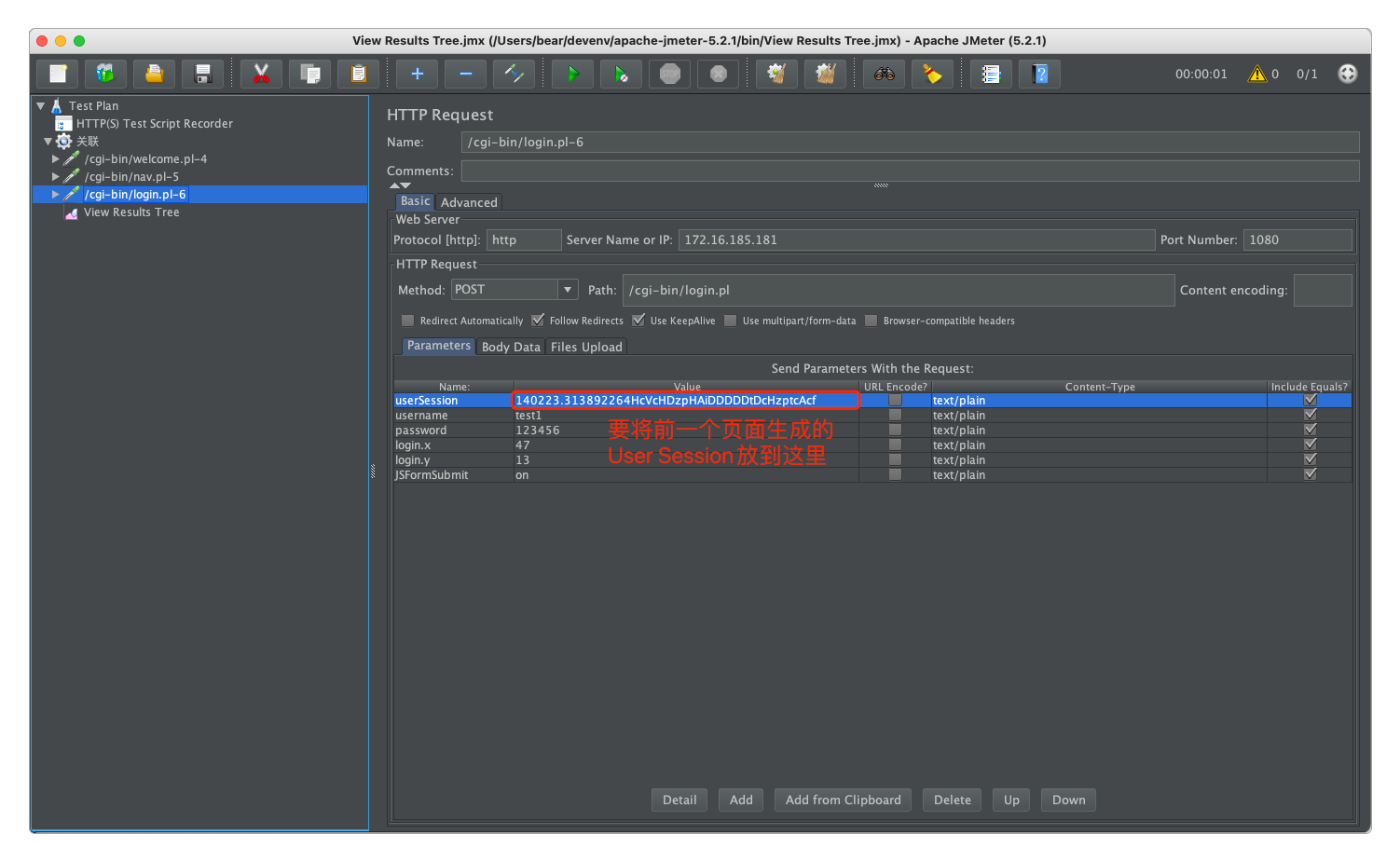
Task: Expand the /cgi-bin/login.pl-6 node
Action: (56, 195)
